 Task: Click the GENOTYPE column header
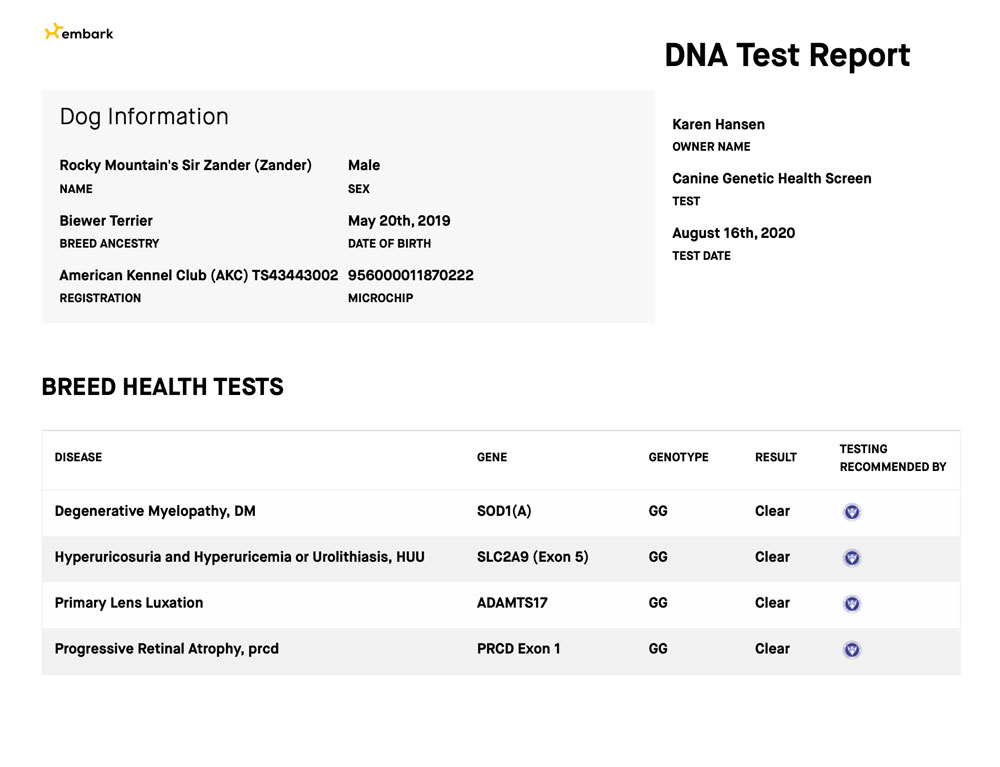point(678,457)
